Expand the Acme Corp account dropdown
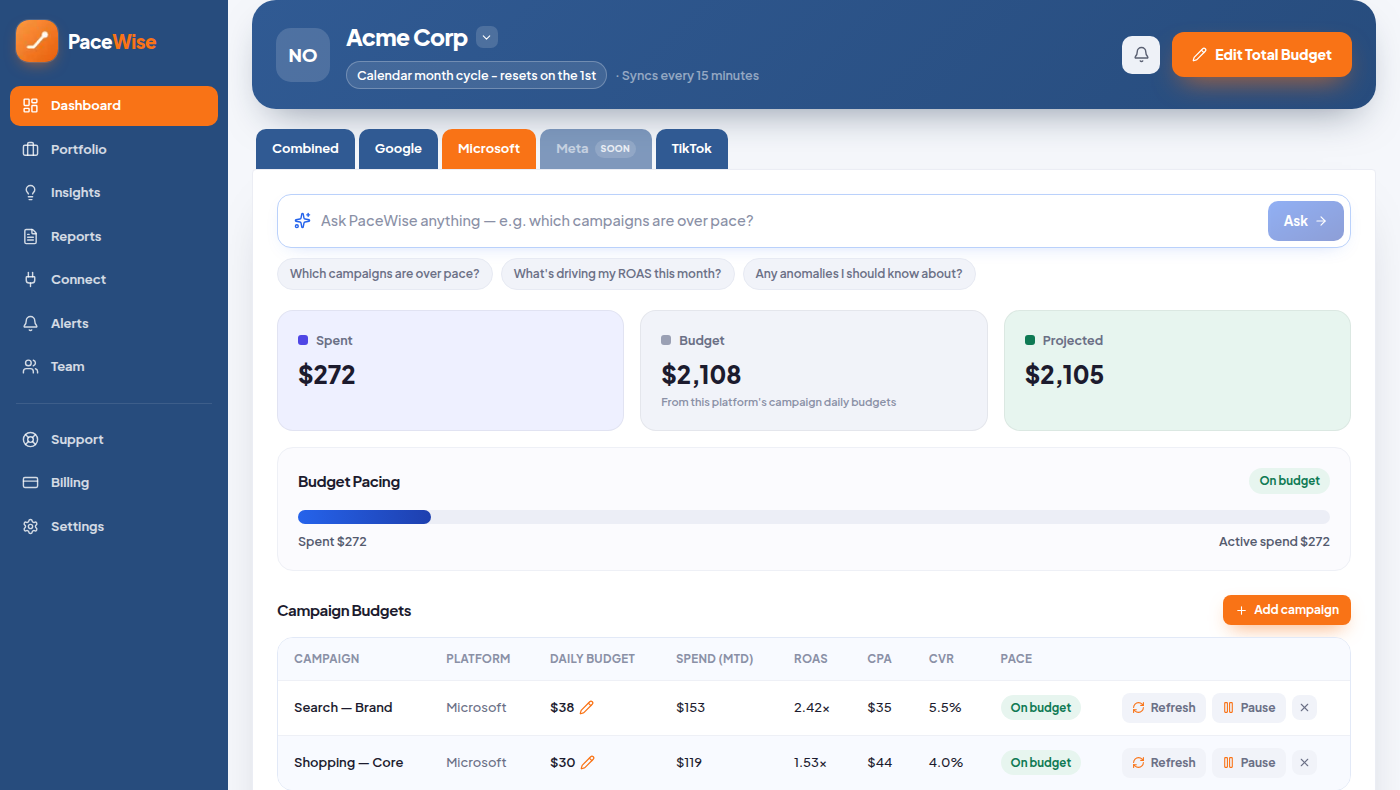 [x=487, y=38]
